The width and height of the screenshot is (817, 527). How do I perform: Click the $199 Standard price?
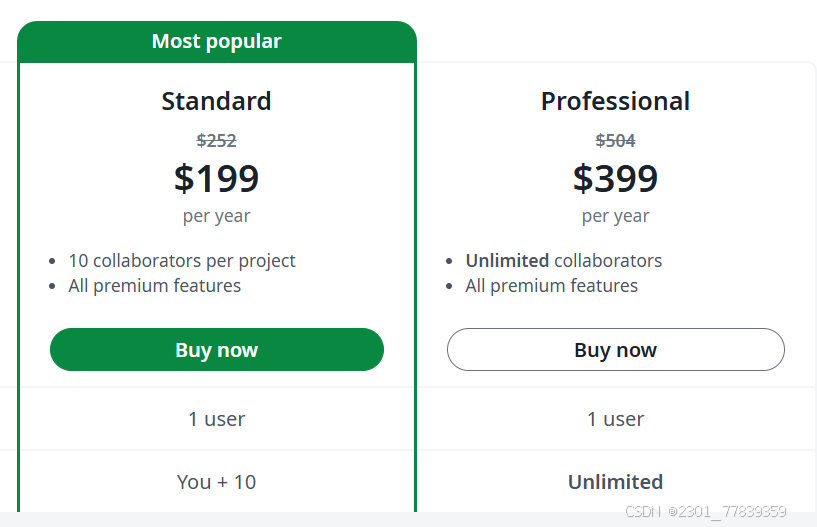coord(216,178)
